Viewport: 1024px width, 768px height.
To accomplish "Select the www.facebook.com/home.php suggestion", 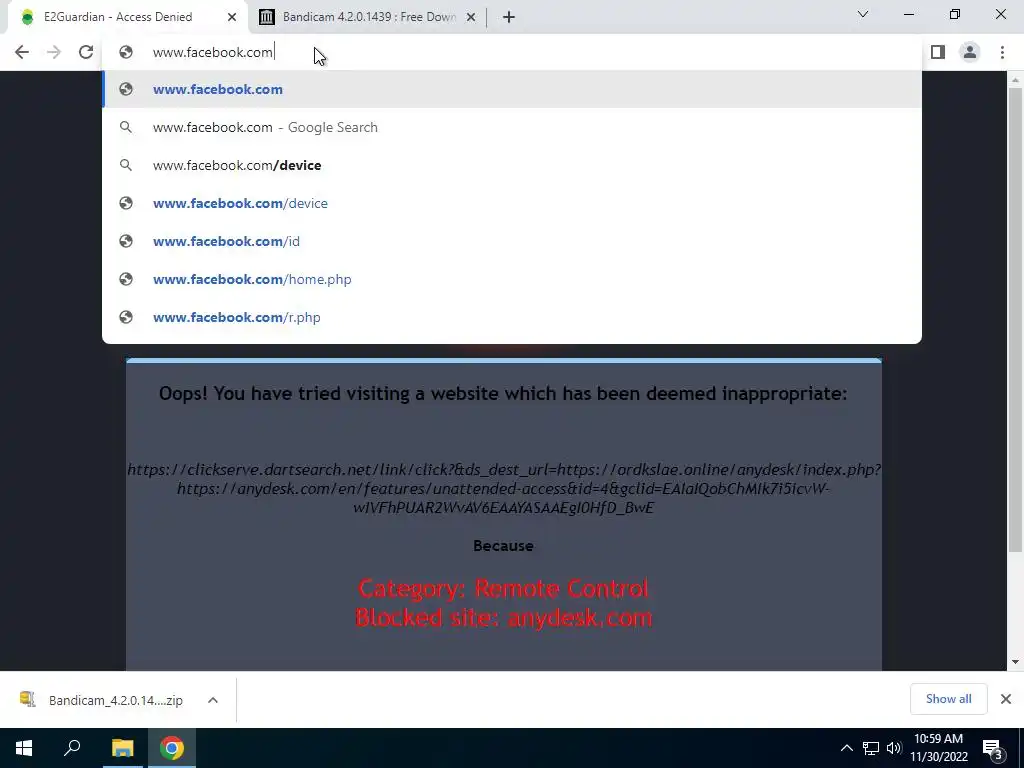I will coord(512,279).
